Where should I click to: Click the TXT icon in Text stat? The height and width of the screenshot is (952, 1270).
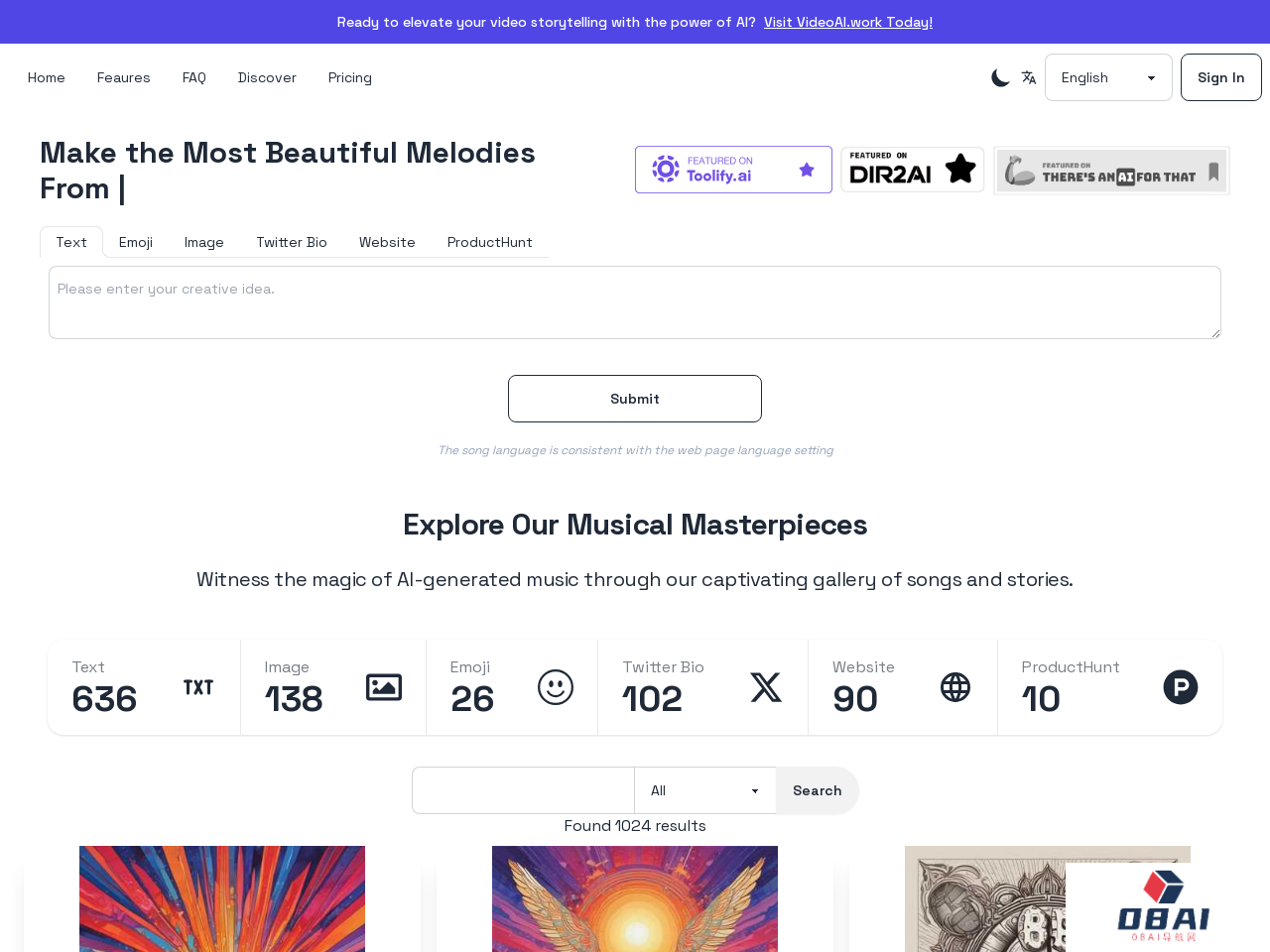click(198, 687)
